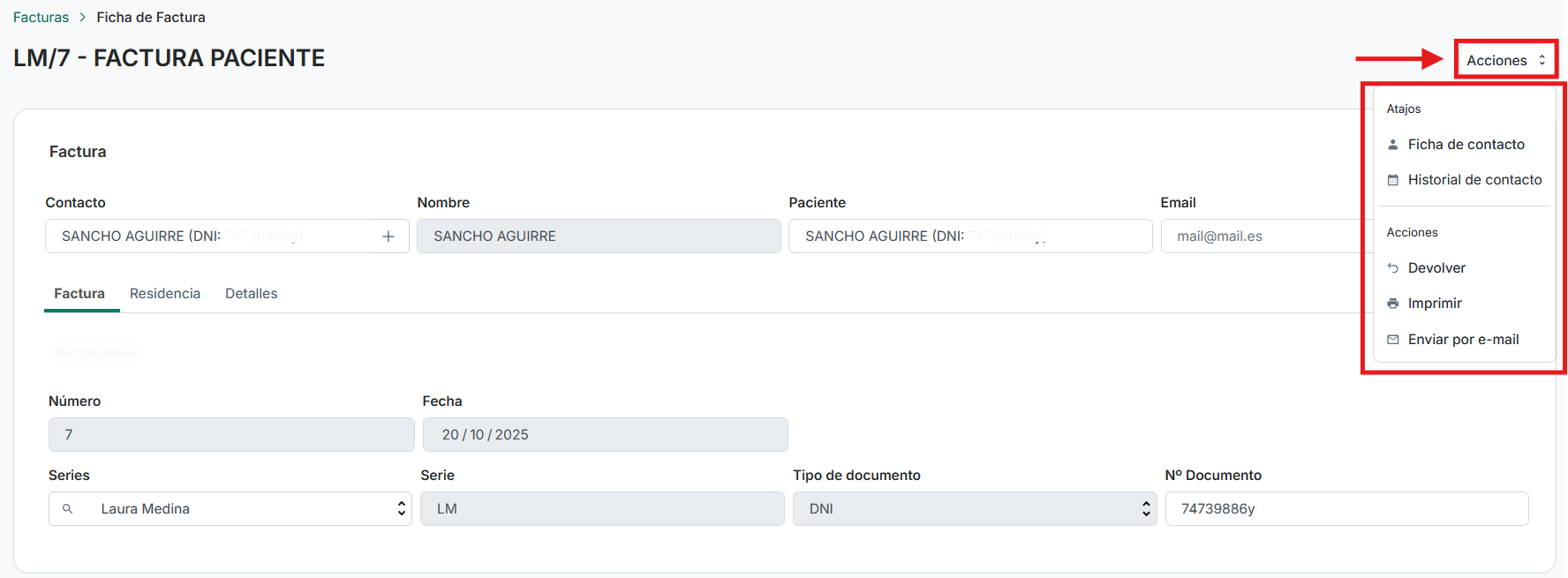Expand the Tipo de documento DNI dropdown
Viewport: 1568px width, 578px height.
1145,509
